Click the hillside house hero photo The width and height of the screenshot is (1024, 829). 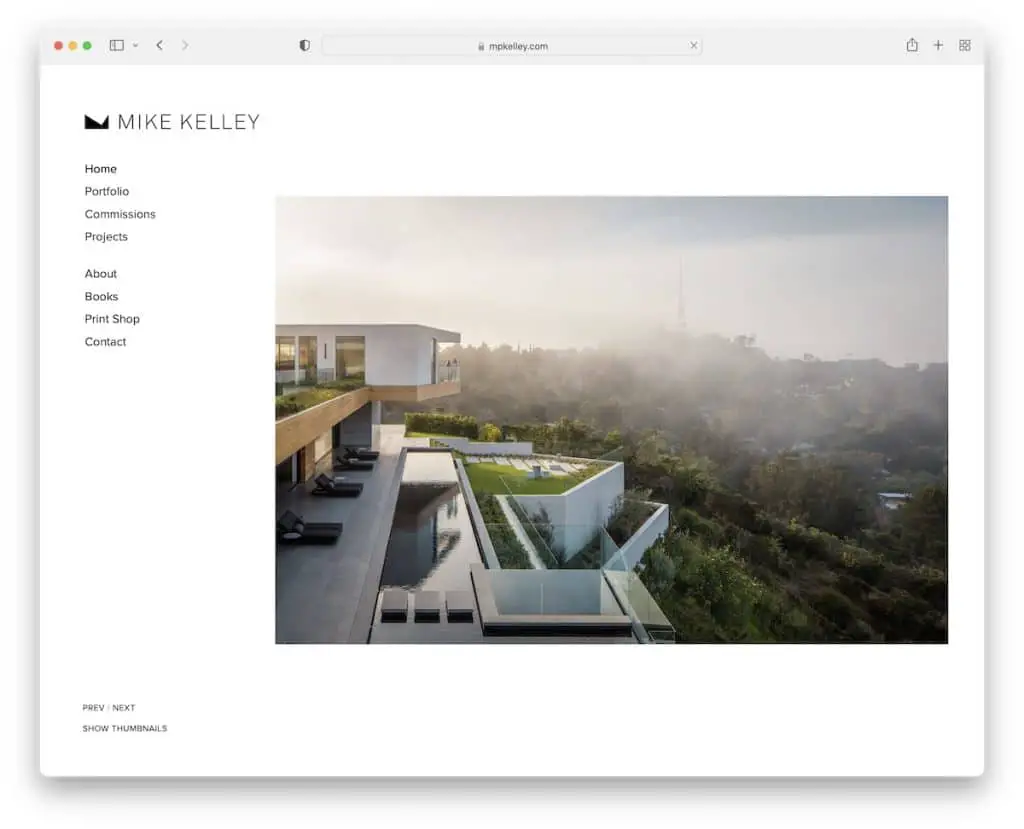611,420
